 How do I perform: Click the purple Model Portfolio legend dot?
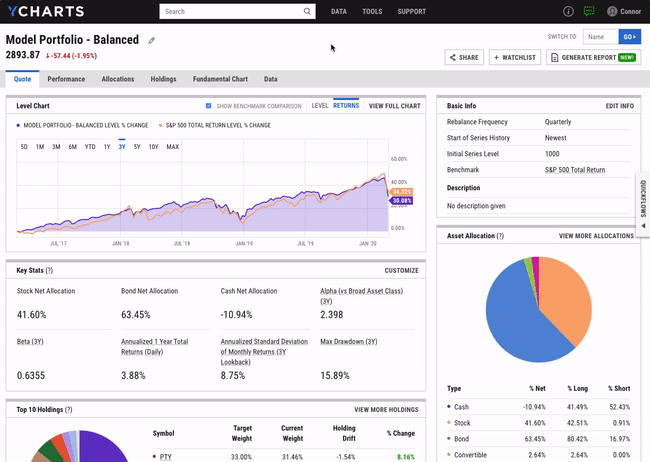[18, 125]
